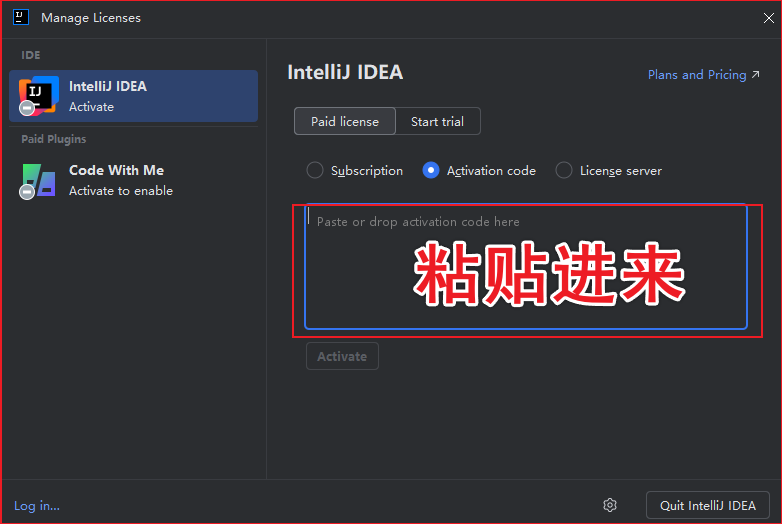782x524 pixels.
Task: Click the Log in... link
Action: pyautogui.click(x=37, y=506)
